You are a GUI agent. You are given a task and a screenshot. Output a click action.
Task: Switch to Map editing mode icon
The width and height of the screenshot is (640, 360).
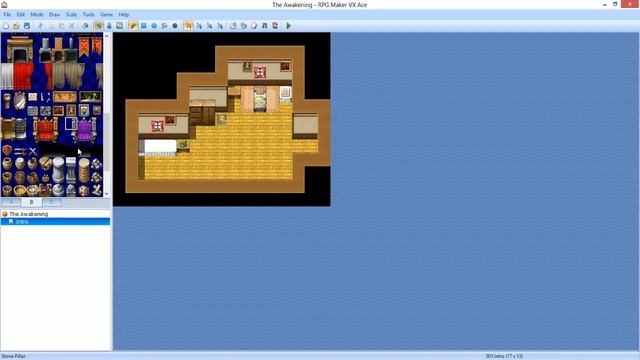[x=98, y=26]
